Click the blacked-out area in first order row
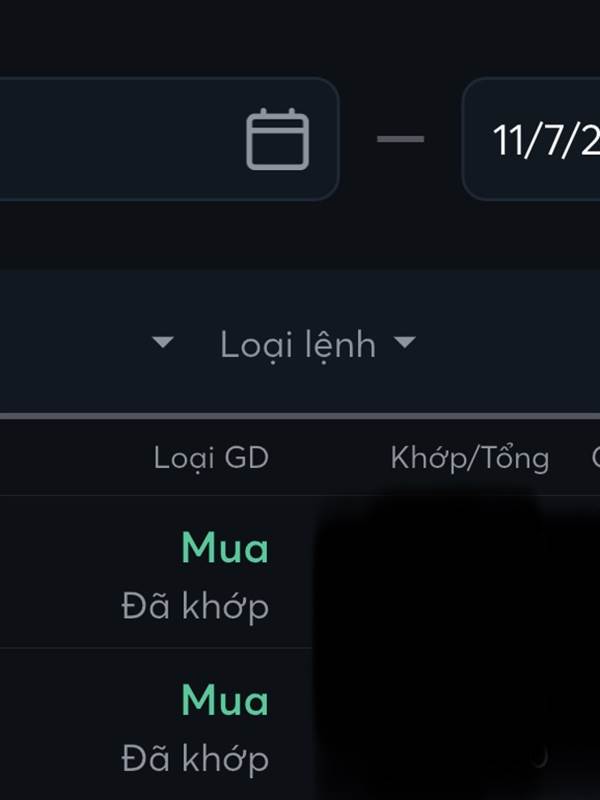The image size is (600, 800). point(457,571)
